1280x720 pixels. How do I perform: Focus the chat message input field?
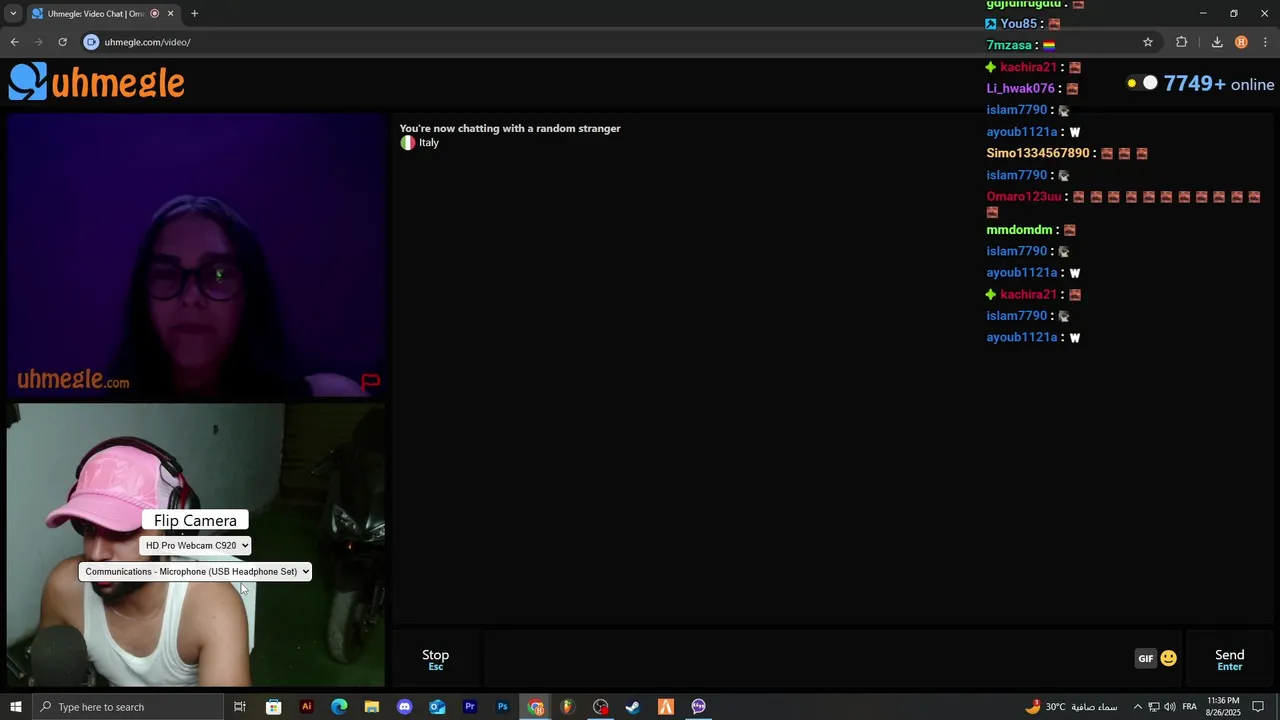[x=808, y=659]
